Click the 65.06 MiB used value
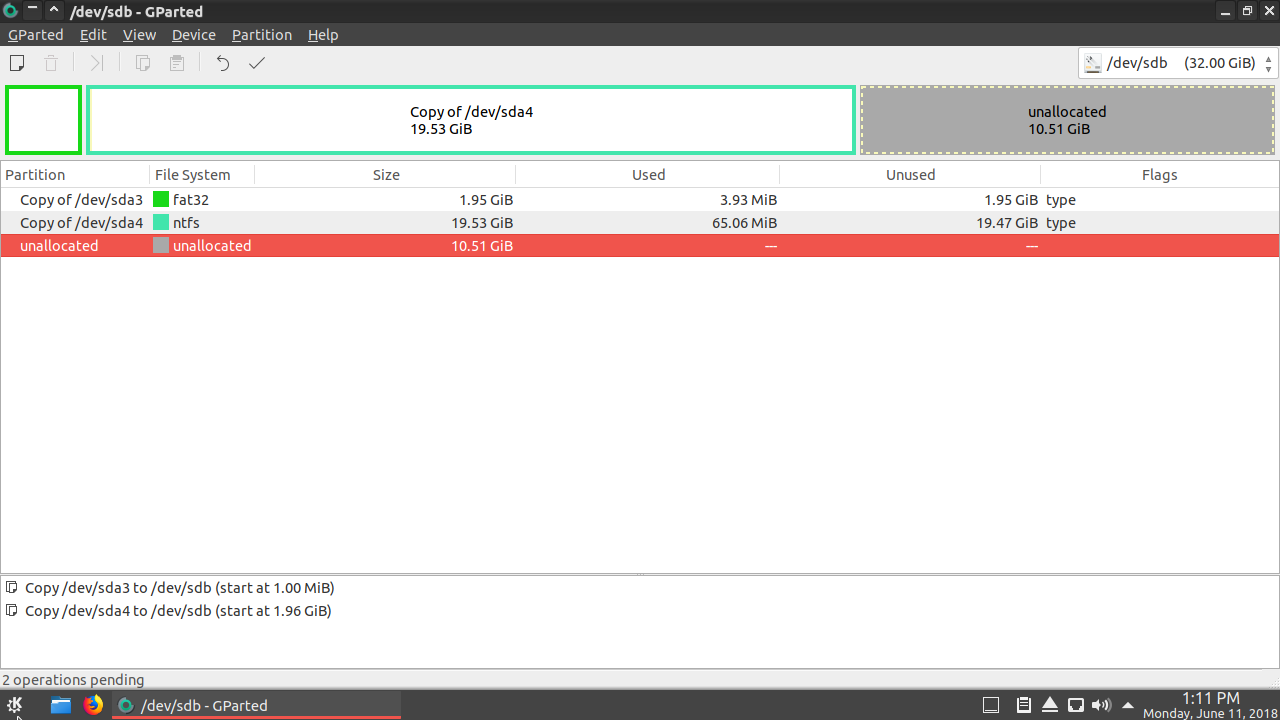 (x=744, y=223)
